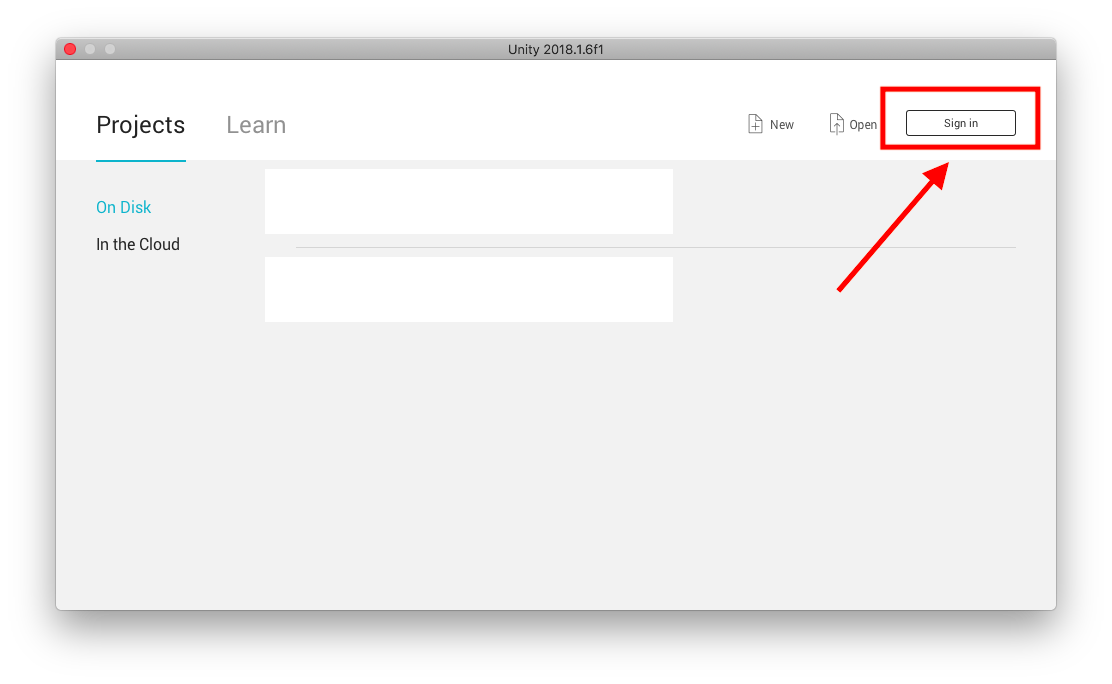This screenshot has width=1112, height=684.
Task: Click the divider line between project entries
Action: tap(655, 248)
